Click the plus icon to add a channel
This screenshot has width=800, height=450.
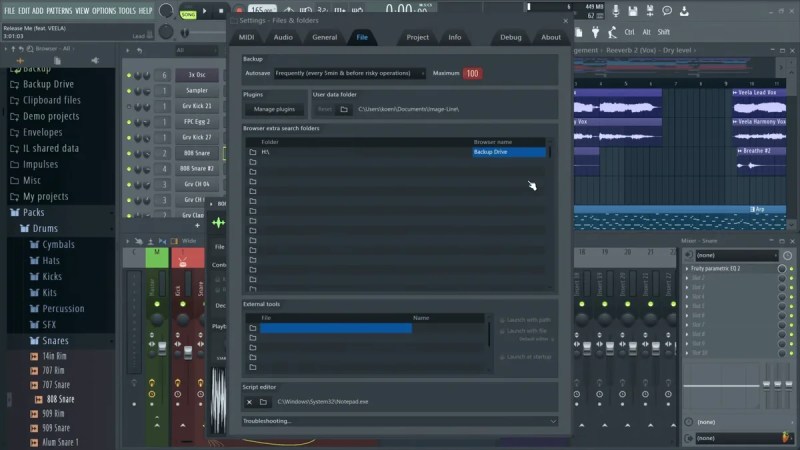click(x=197, y=225)
